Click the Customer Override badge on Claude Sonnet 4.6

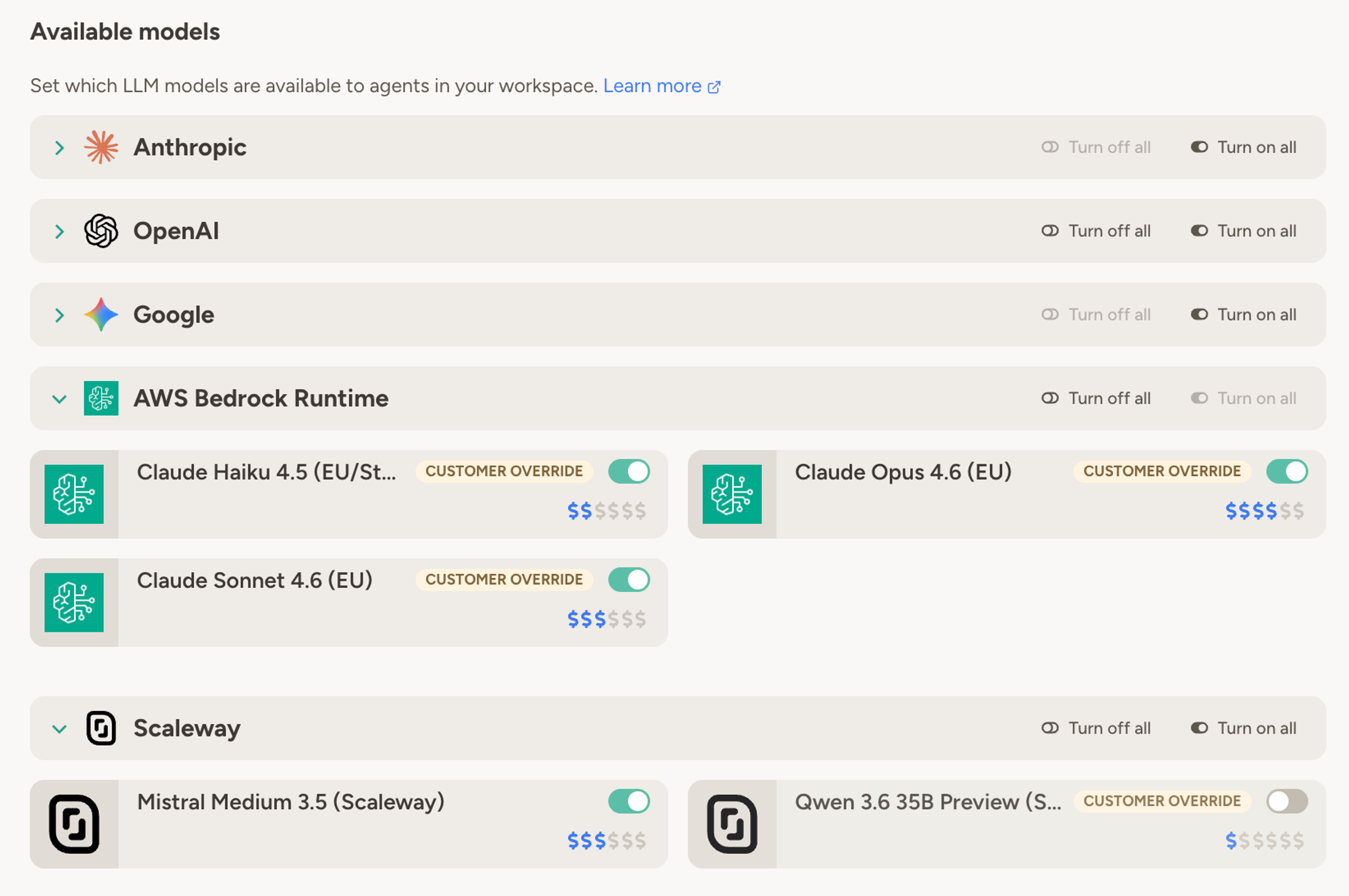504,580
